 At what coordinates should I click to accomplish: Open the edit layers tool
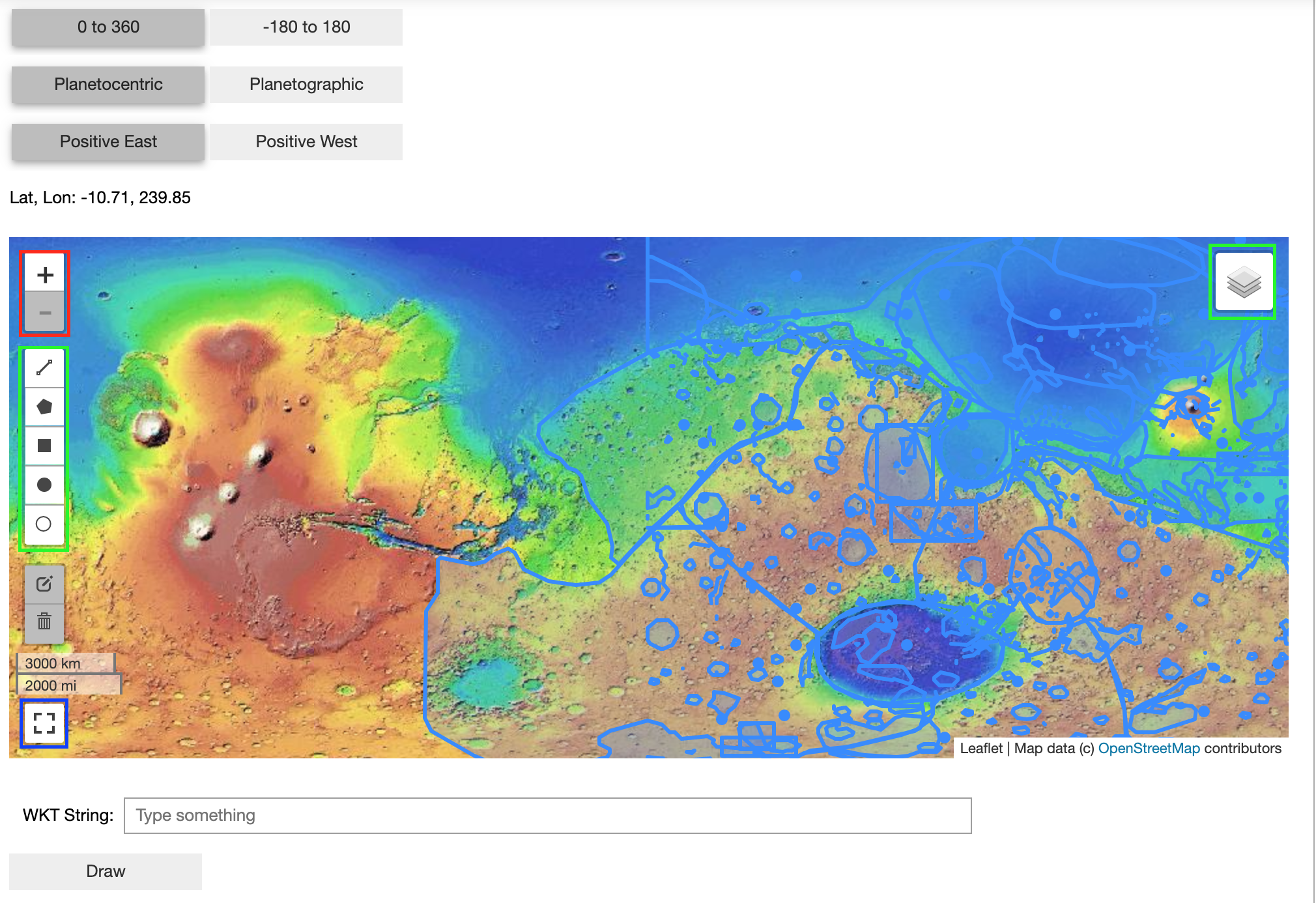coord(44,584)
